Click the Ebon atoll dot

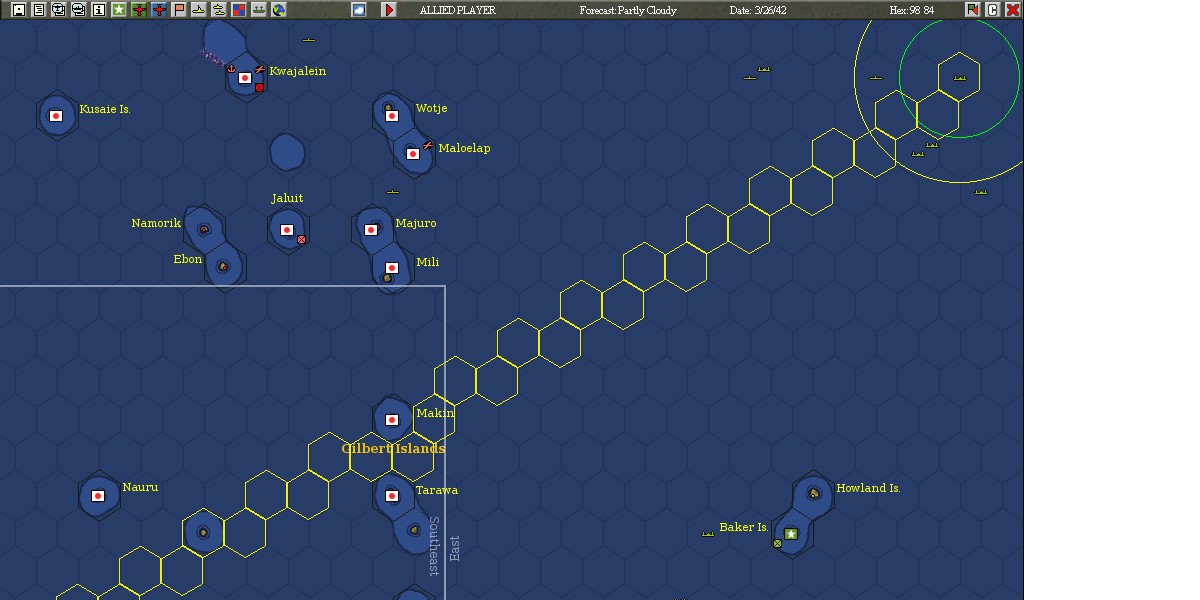[x=223, y=266]
